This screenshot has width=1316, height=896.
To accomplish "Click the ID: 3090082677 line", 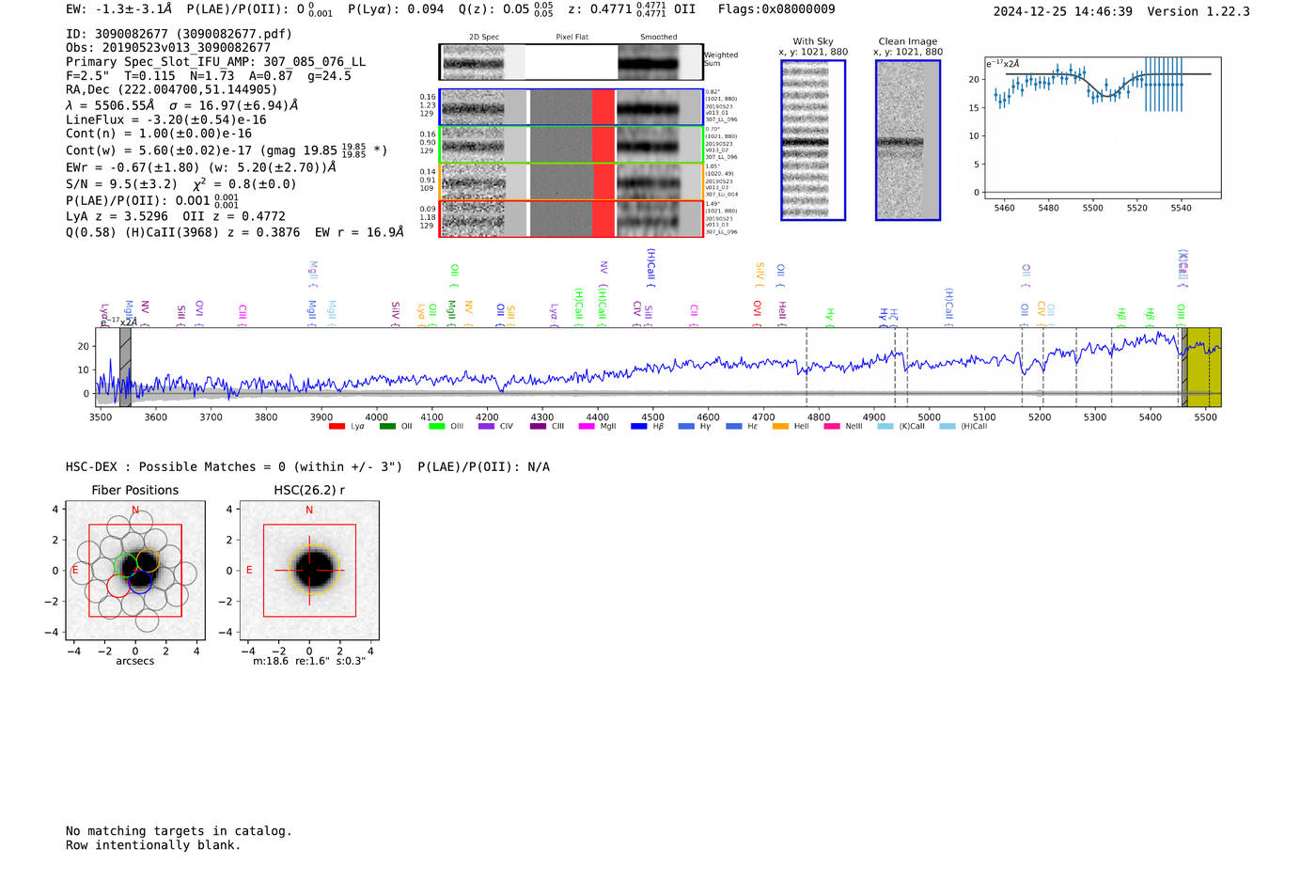I will click(x=179, y=34).
